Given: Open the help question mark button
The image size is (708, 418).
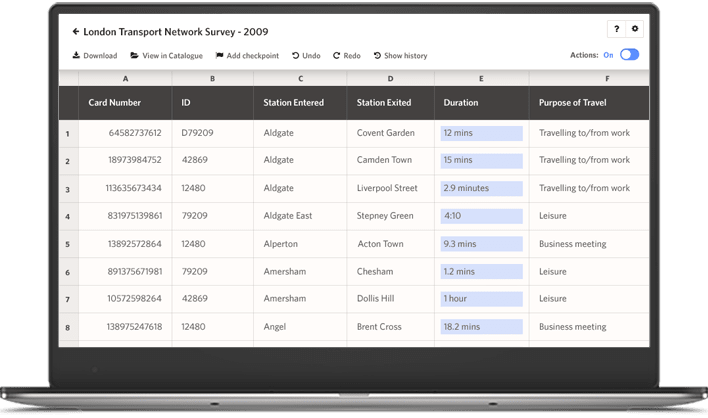Looking at the screenshot, I should [616, 29].
